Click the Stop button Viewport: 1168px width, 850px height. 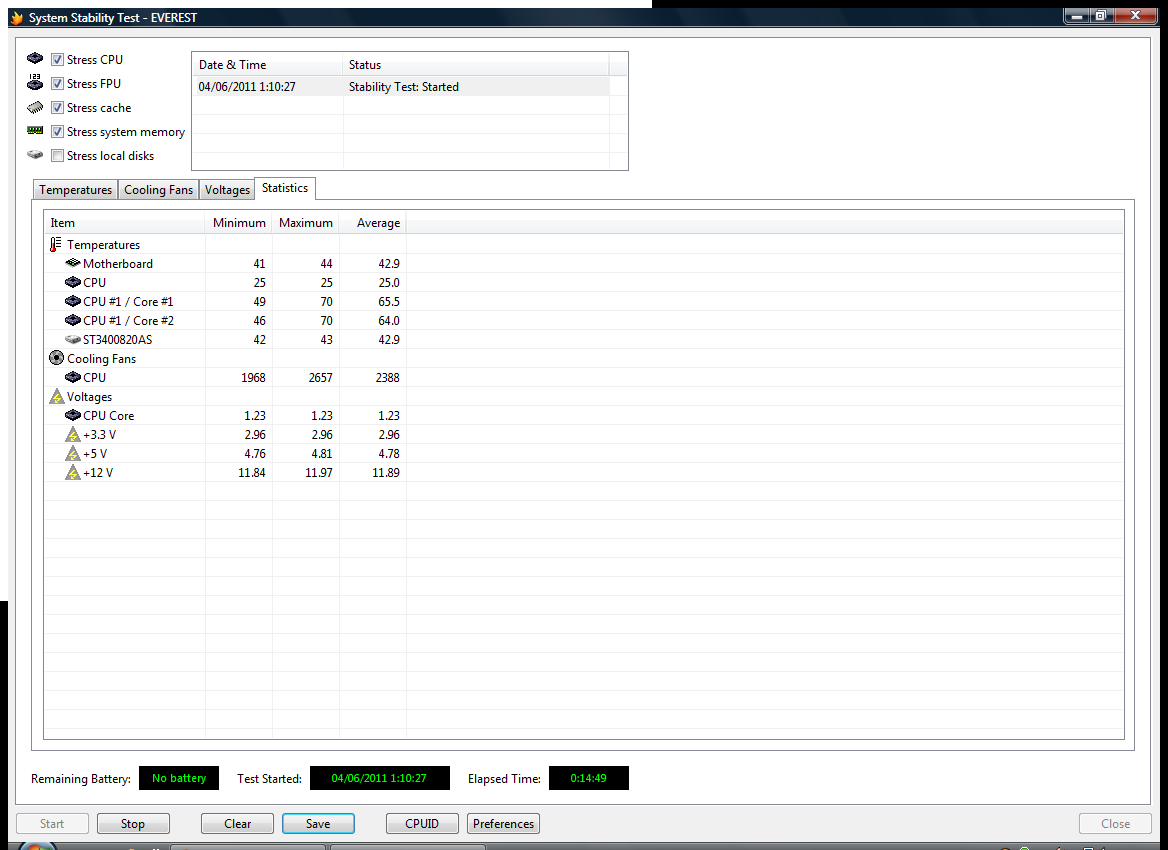pos(133,823)
